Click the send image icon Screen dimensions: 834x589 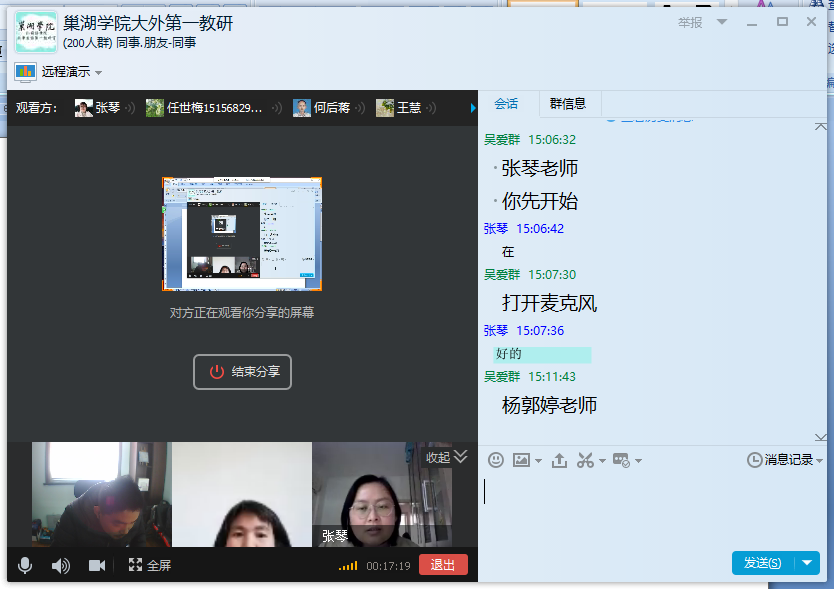[x=521, y=460]
